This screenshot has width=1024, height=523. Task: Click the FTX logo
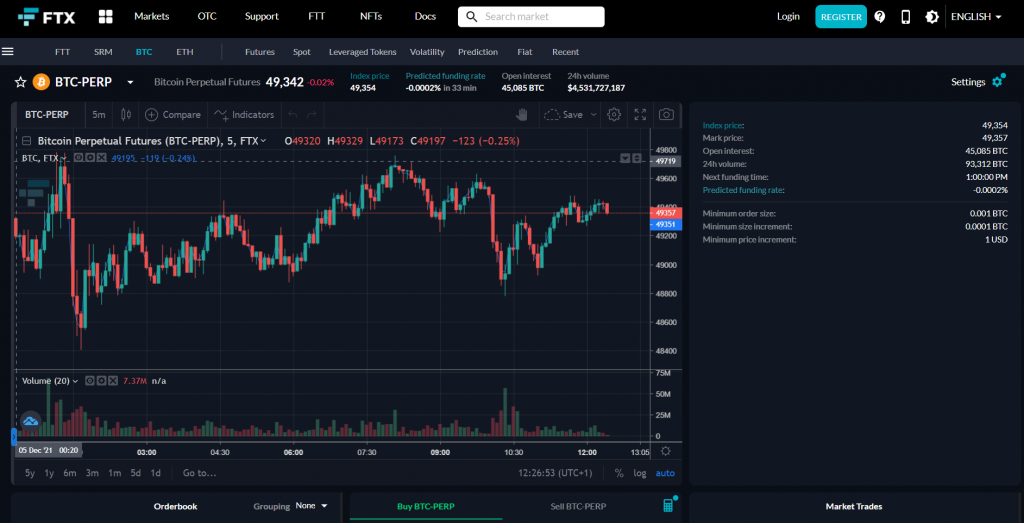pyautogui.click(x=46, y=16)
